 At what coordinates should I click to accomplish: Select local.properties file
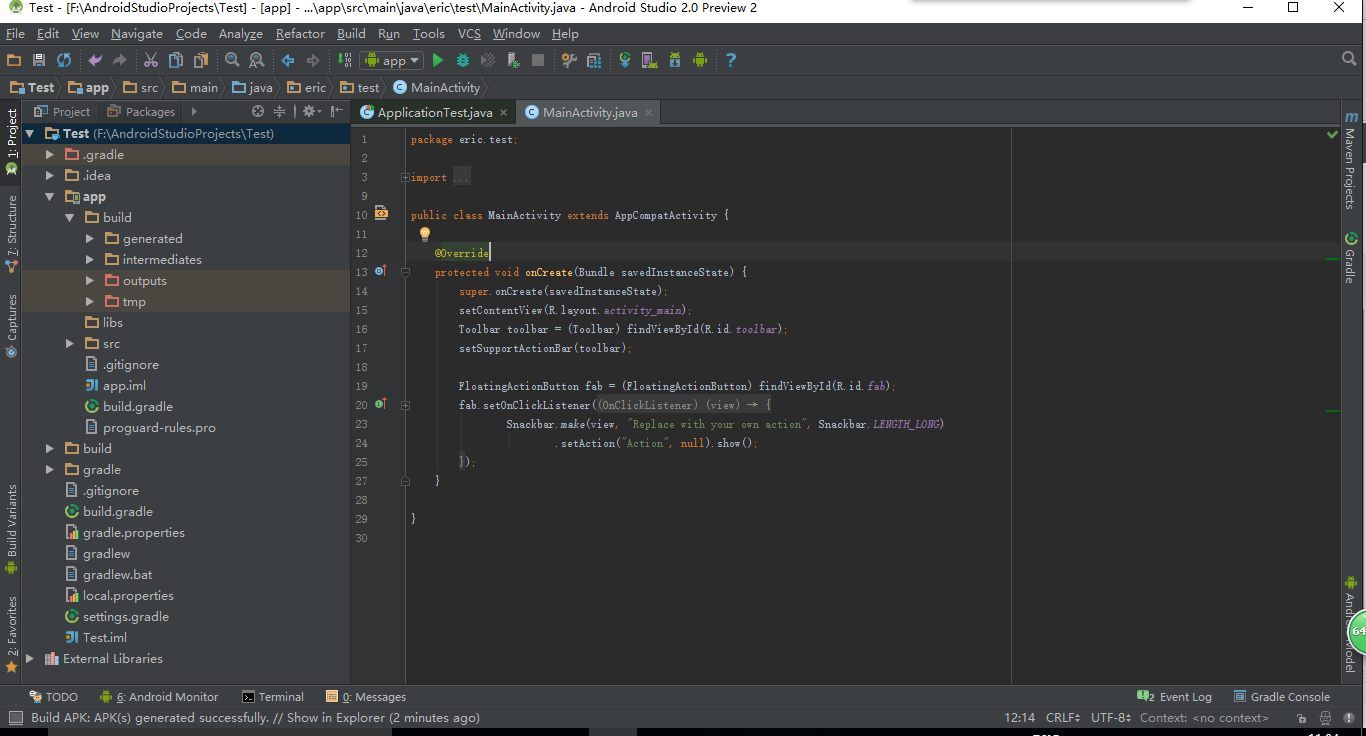[118, 595]
